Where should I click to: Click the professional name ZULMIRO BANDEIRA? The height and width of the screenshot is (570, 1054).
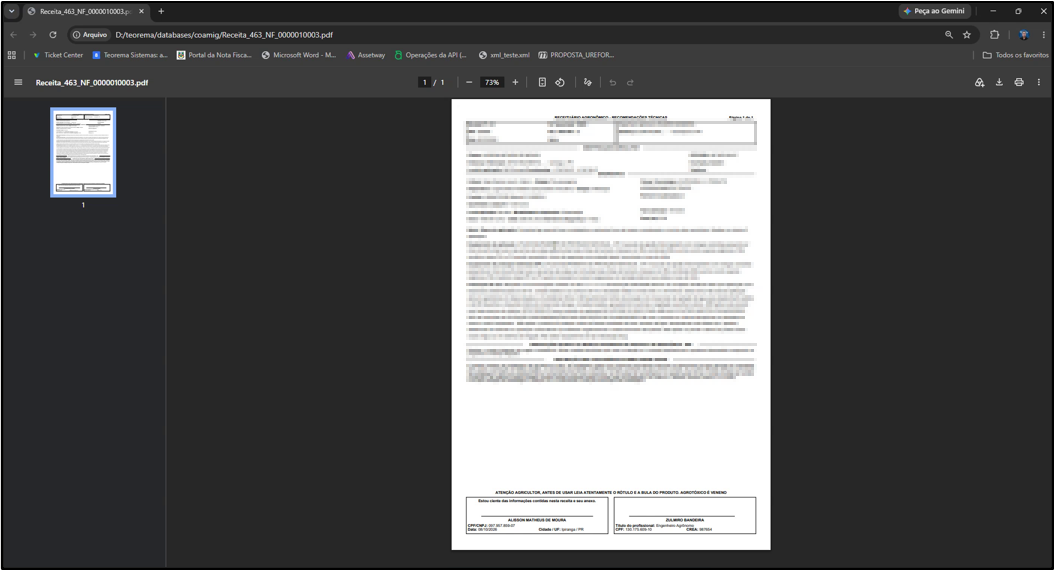684,520
